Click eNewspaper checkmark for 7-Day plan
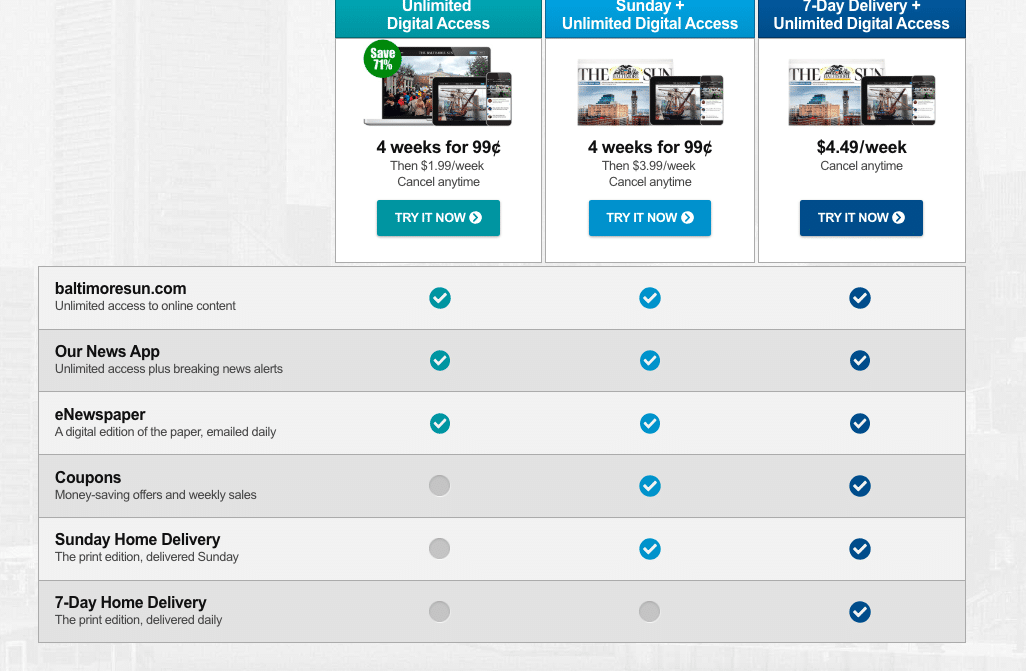This screenshot has height=671, width=1026. pos(860,424)
